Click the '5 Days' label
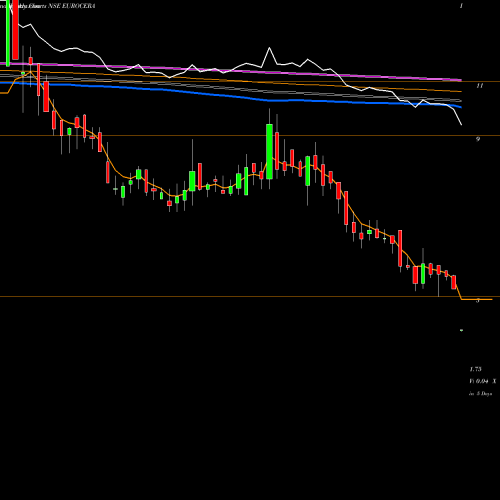Screen dimensions: 500x500 (484, 394)
